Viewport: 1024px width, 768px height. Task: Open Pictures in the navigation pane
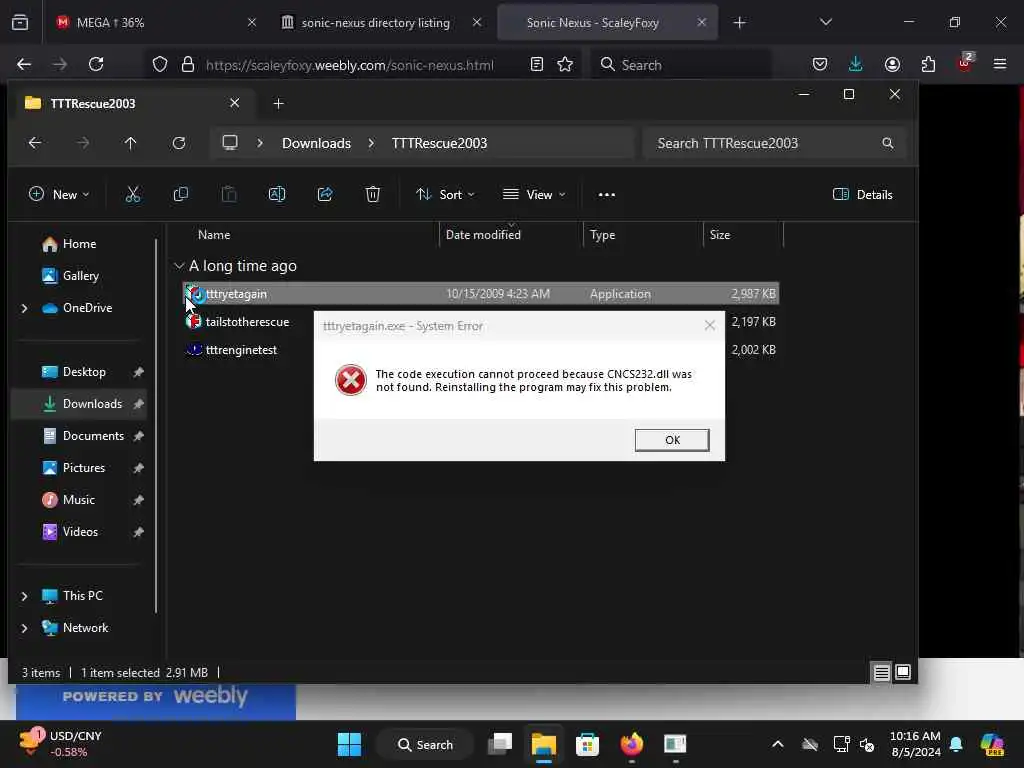[x=84, y=468]
